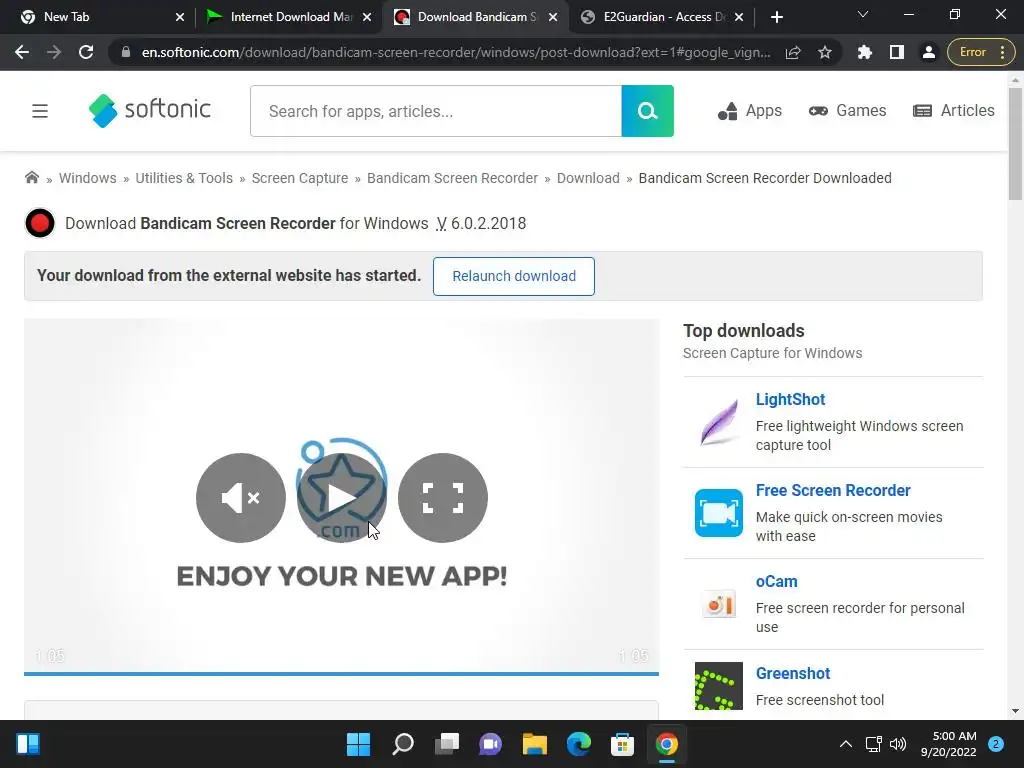Click the oCam app icon
The image size is (1024, 768).
pos(718,604)
